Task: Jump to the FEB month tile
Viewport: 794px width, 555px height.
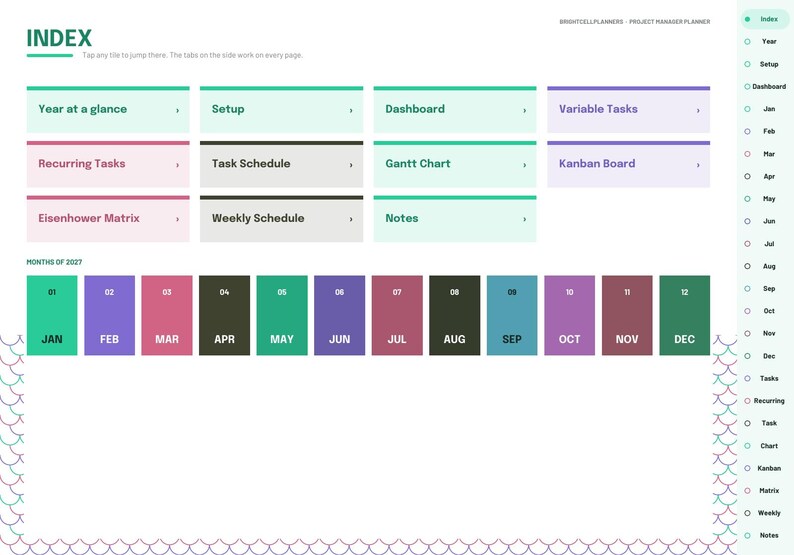Action: coord(109,315)
